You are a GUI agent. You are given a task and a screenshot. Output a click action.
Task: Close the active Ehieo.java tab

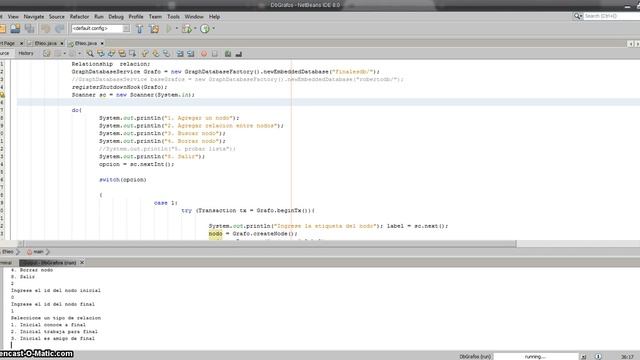click(x=102, y=43)
